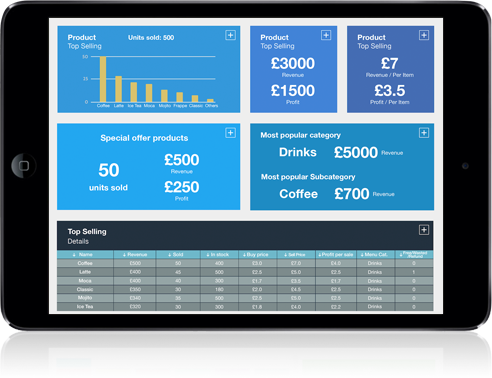Sort table by Profit per sale column
Viewport: 492px width, 378px height.
(336, 254)
